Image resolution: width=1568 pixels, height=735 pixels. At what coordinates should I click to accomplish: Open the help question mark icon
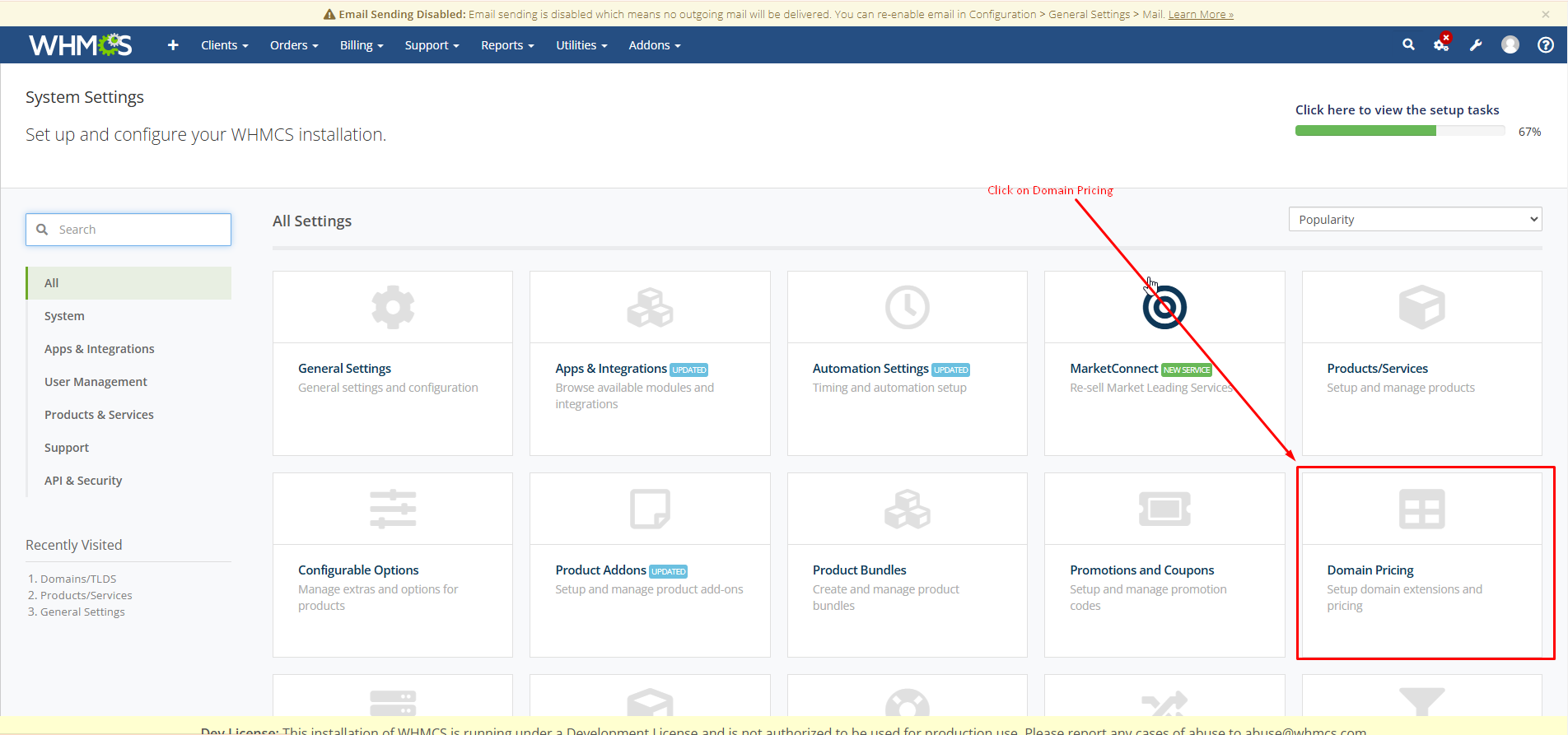pos(1546,45)
